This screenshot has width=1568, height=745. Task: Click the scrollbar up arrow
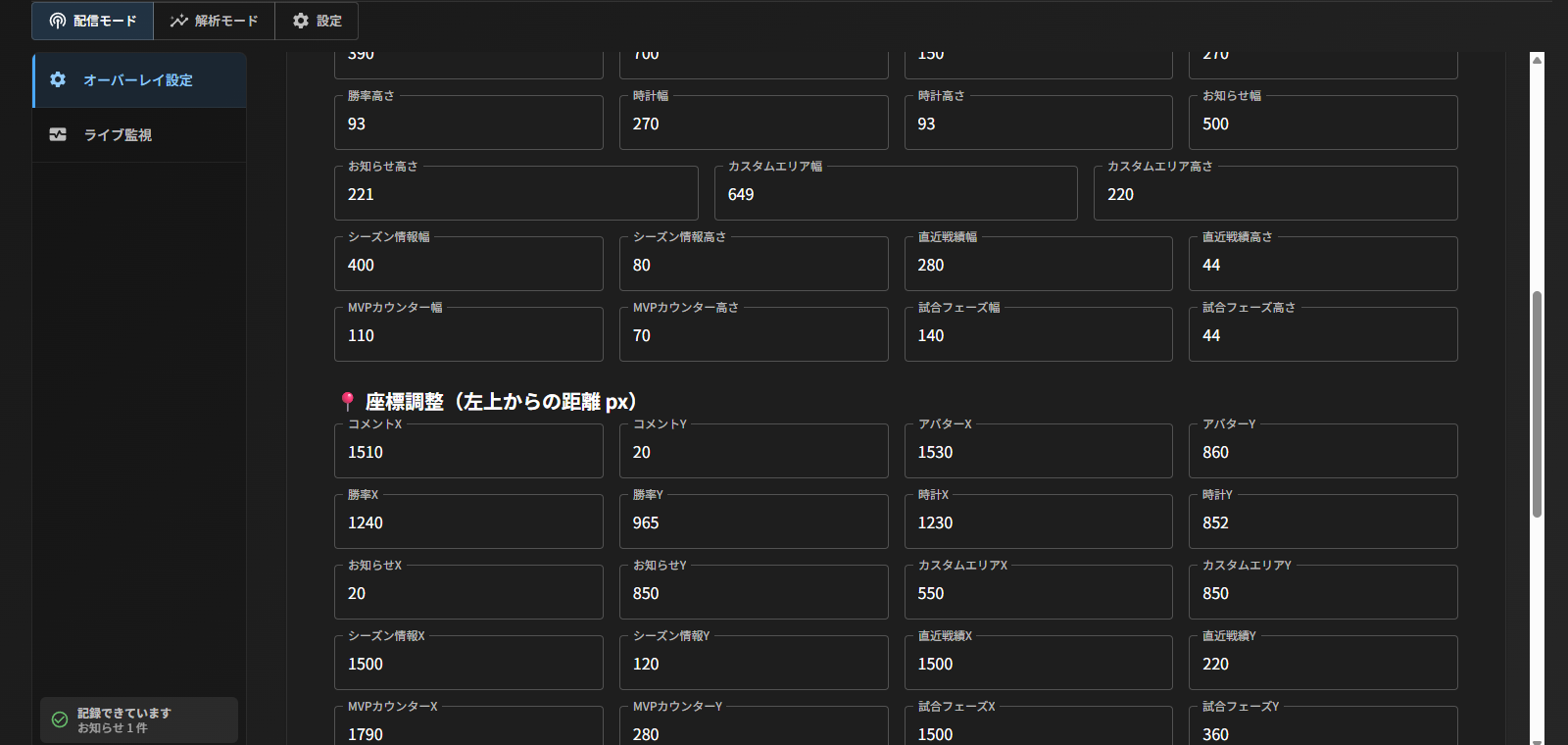click(x=1537, y=60)
